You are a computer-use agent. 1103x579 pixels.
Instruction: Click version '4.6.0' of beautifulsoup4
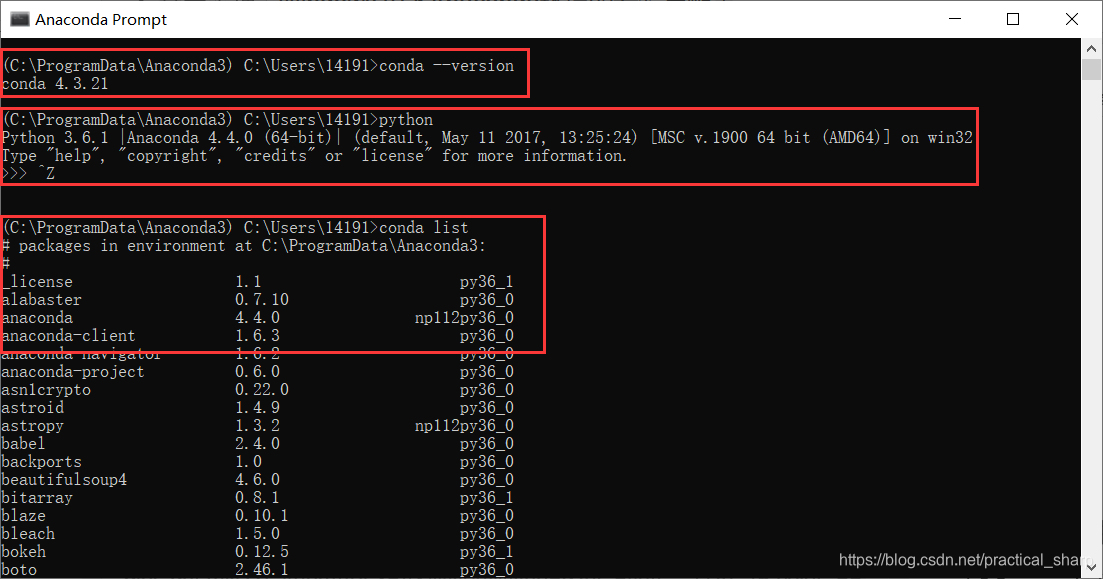257,480
